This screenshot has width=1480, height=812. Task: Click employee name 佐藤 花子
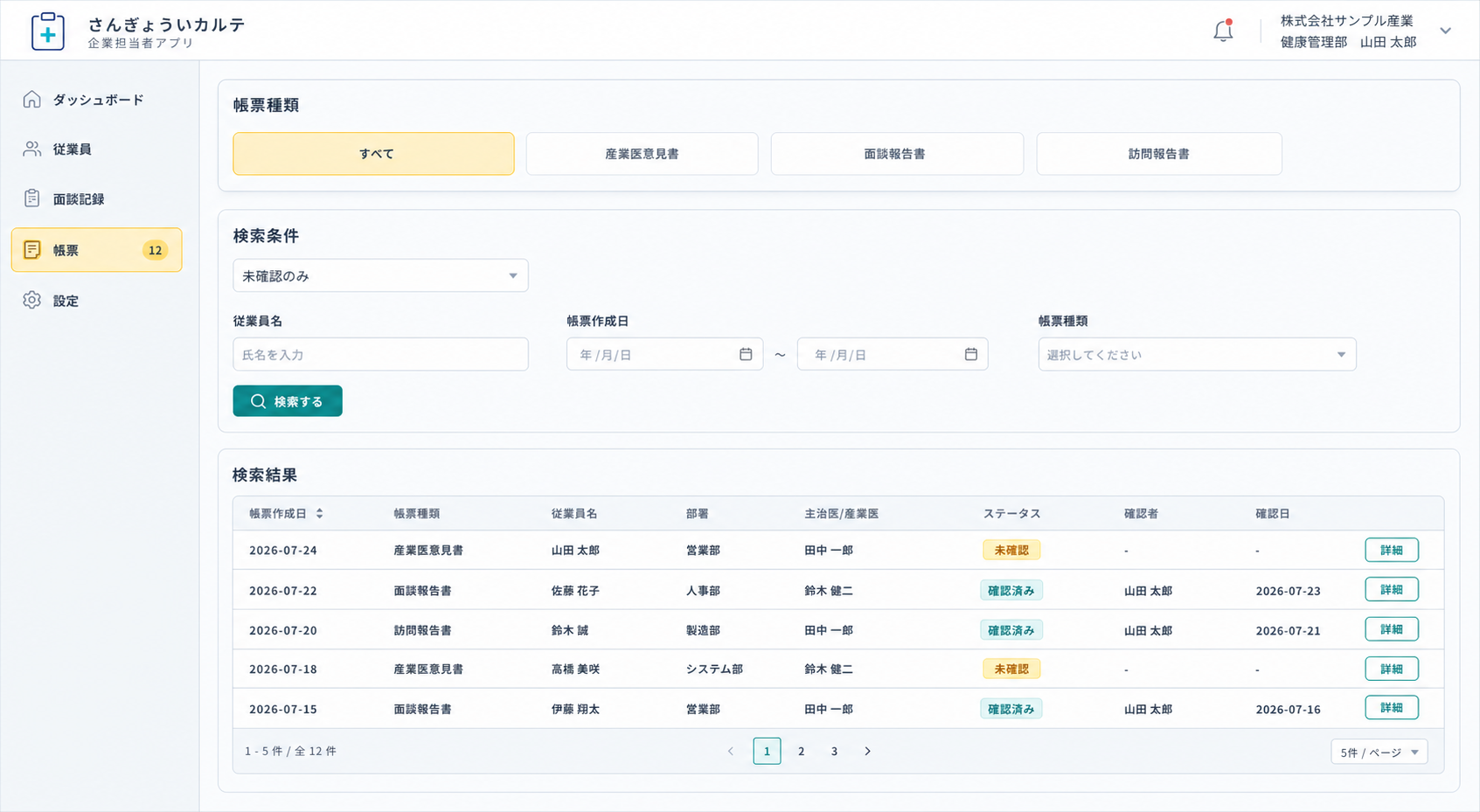coord(575,591)
